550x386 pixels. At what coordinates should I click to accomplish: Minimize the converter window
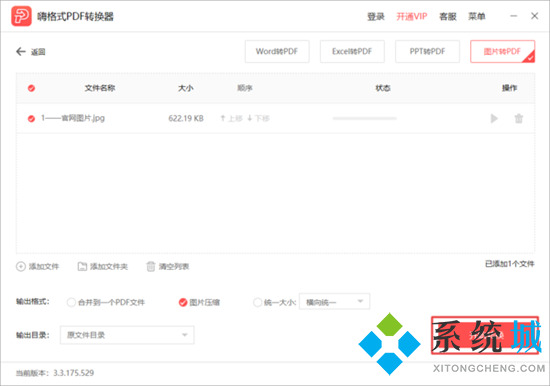coord(514,16)
